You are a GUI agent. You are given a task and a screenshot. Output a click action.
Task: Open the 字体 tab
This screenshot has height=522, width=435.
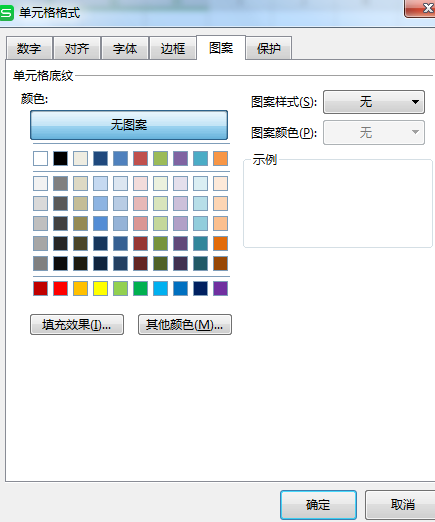[x=125, y=49]
